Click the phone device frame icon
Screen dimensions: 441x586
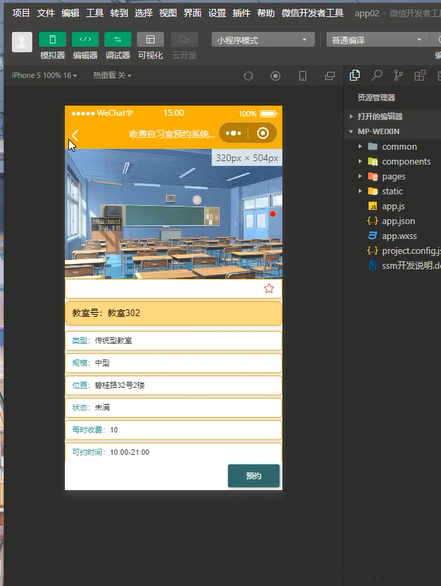[x=302, y=76]
